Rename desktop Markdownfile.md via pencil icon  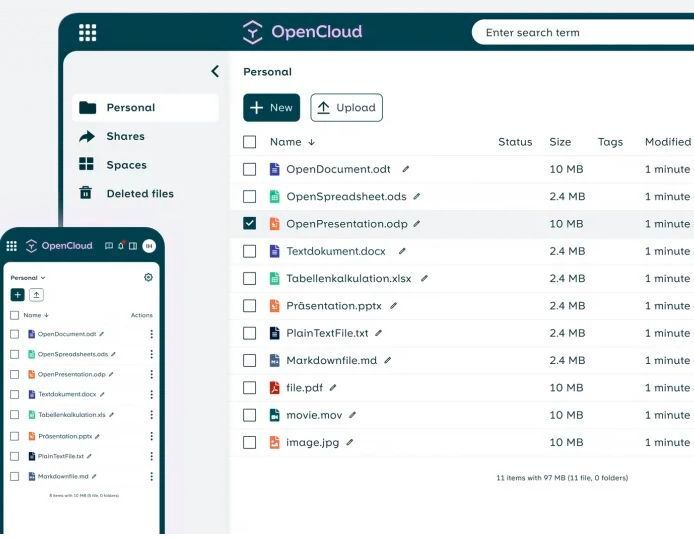388,360
